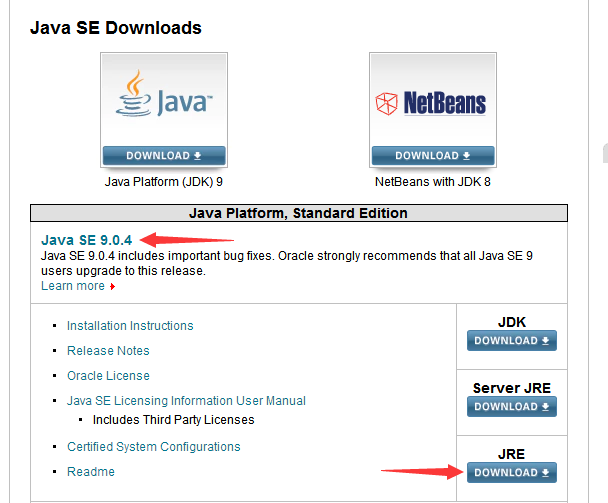Viewport: 608px width, 503px height.
Task: Click the Java logo image
Action: (164, 94)
